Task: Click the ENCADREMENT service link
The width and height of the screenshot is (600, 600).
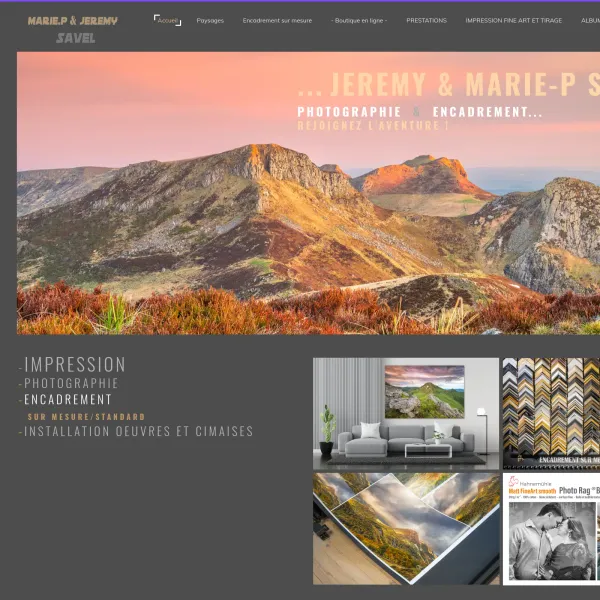Action: 68,399
